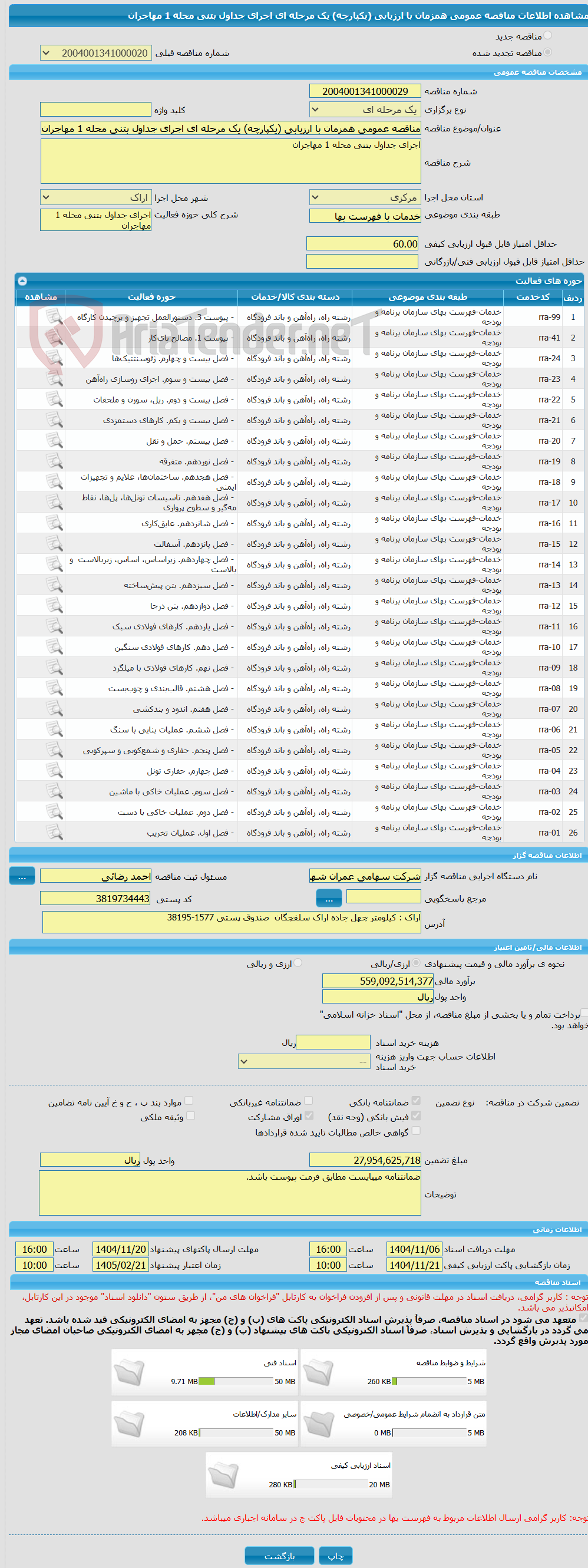This screenshot has width=588, height=1568.
Task: Expand the شماره مناقصه قبلی dropdown
Action: click(95, 53)
